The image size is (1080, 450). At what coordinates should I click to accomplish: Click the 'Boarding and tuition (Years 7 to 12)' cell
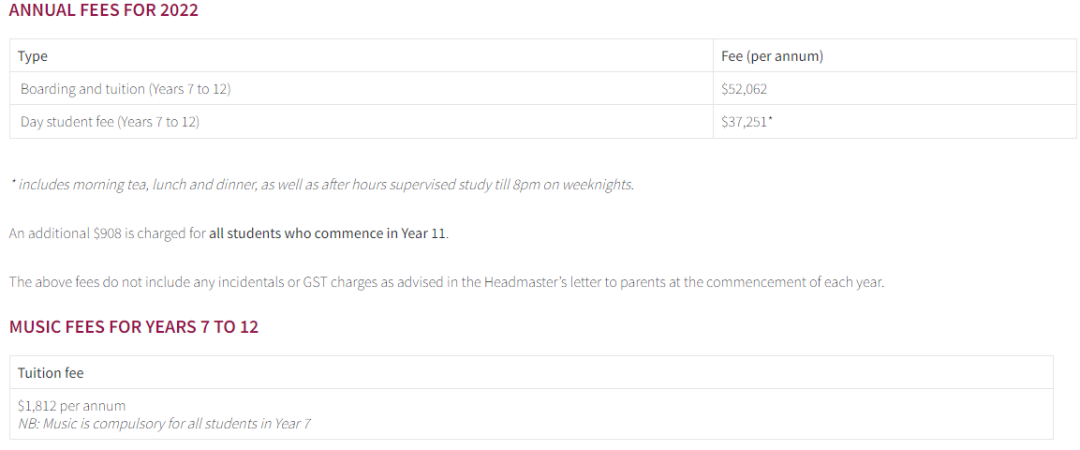(125, 89)
